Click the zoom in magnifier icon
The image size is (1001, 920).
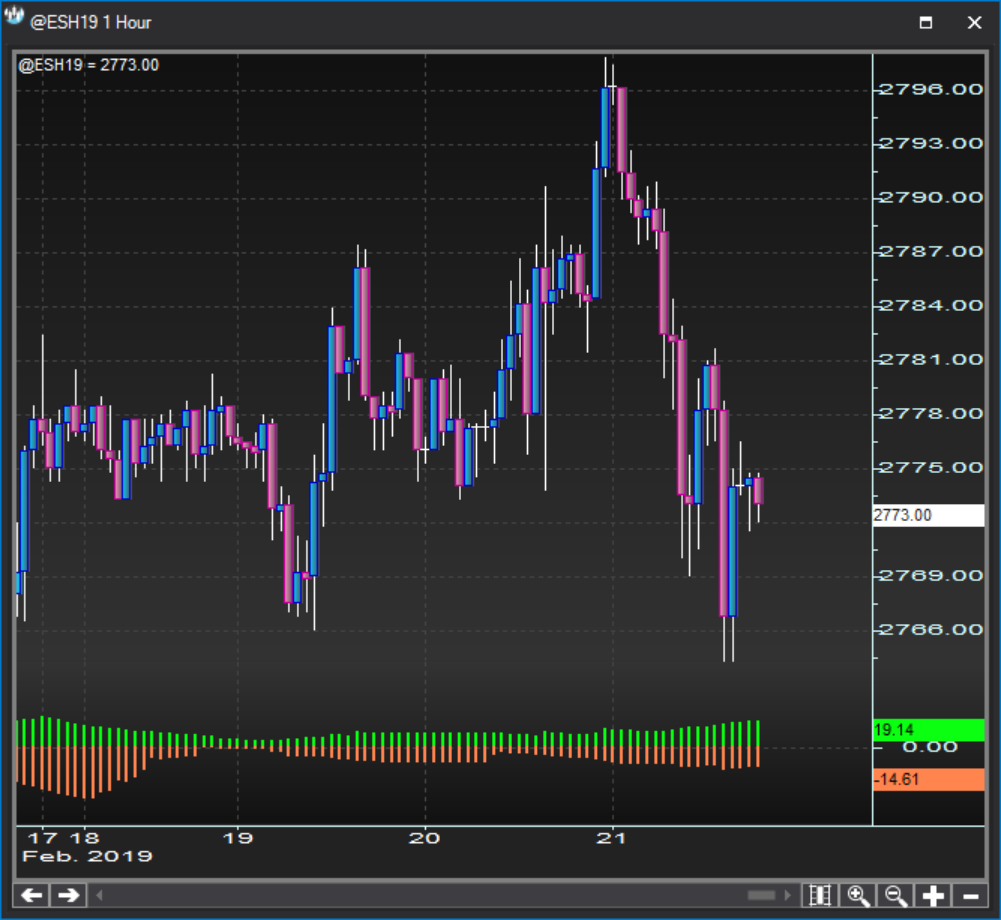tap(857, 895)
